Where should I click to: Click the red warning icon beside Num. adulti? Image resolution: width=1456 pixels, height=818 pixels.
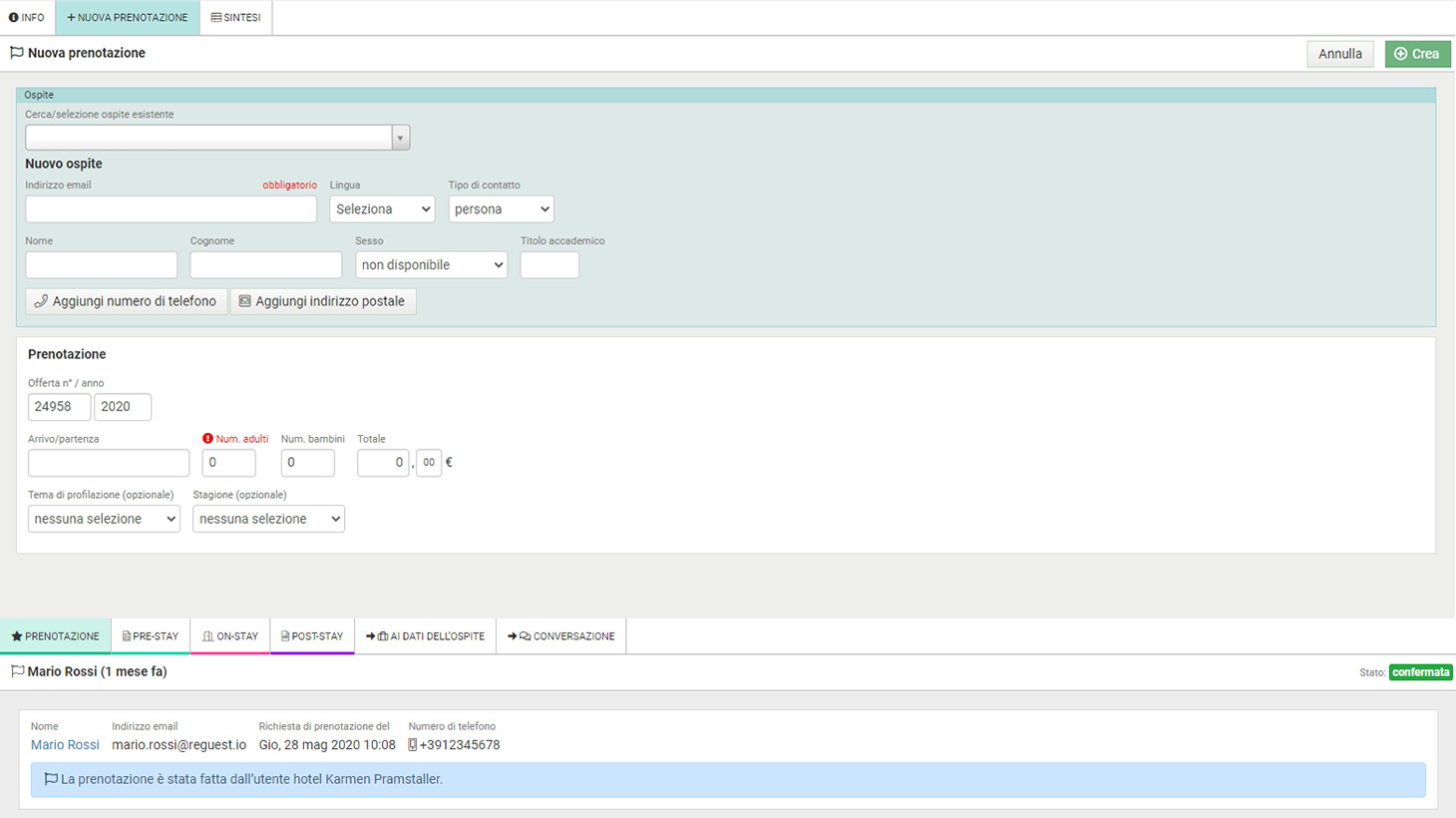(207, 439)
